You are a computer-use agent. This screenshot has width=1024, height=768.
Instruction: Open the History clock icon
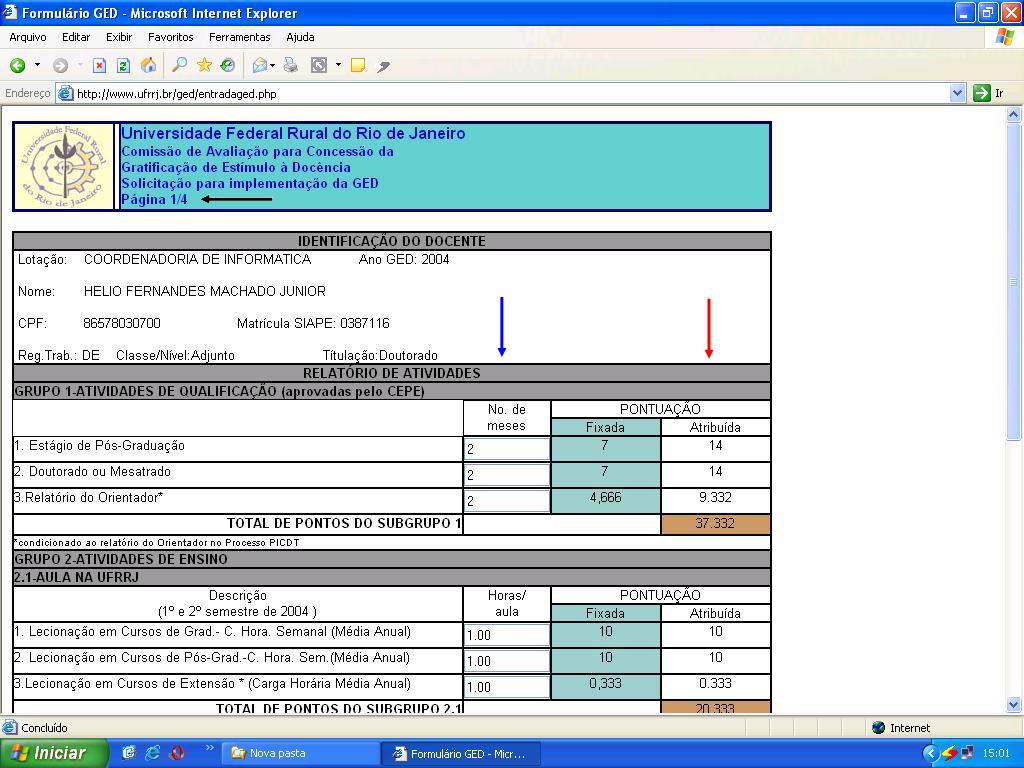coord(227,65)
